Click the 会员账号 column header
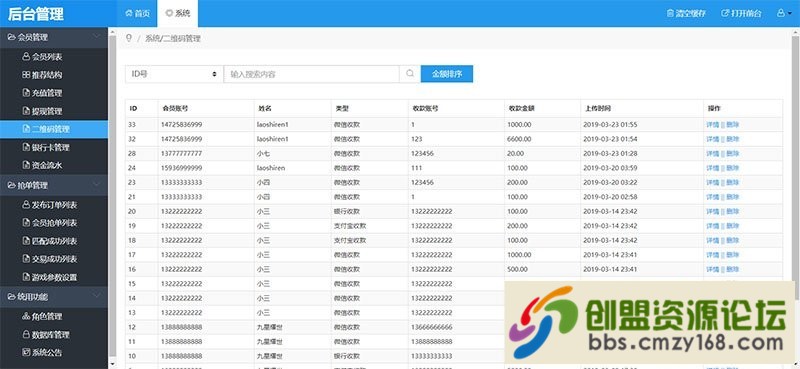Screen dimensions: 800x369 coord(175,108)
